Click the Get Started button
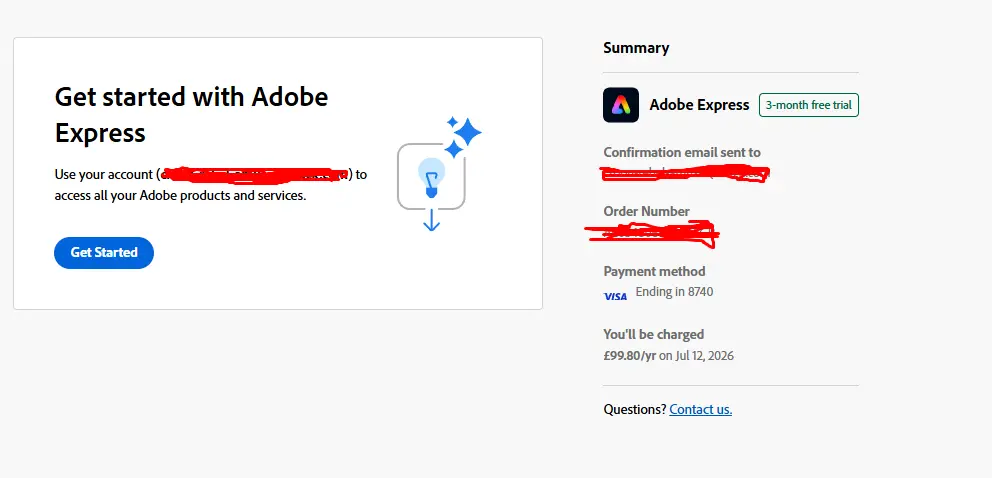 coord(104,252)
